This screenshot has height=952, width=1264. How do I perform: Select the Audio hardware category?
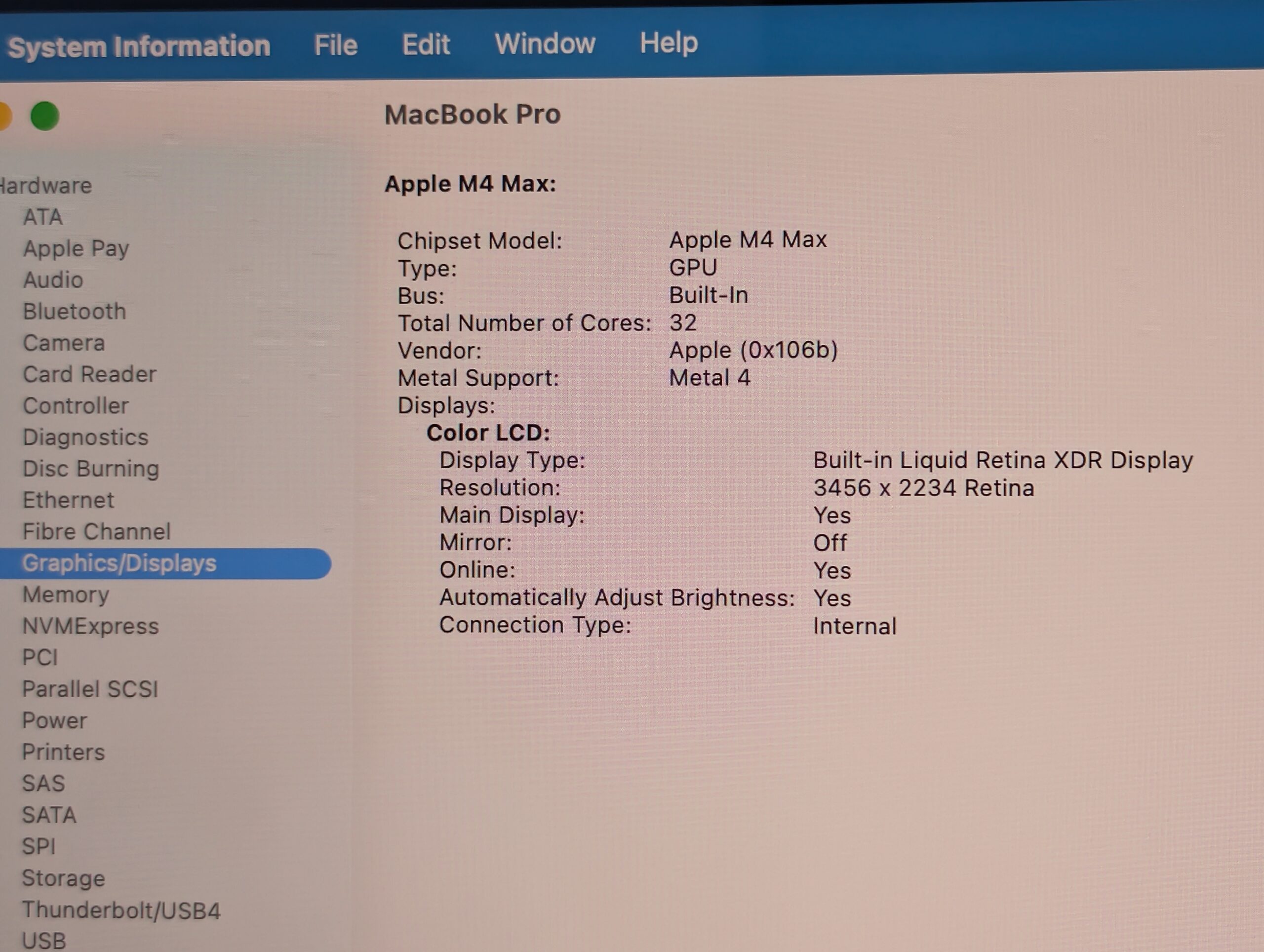pyautogui.click(x=53, y=280)
